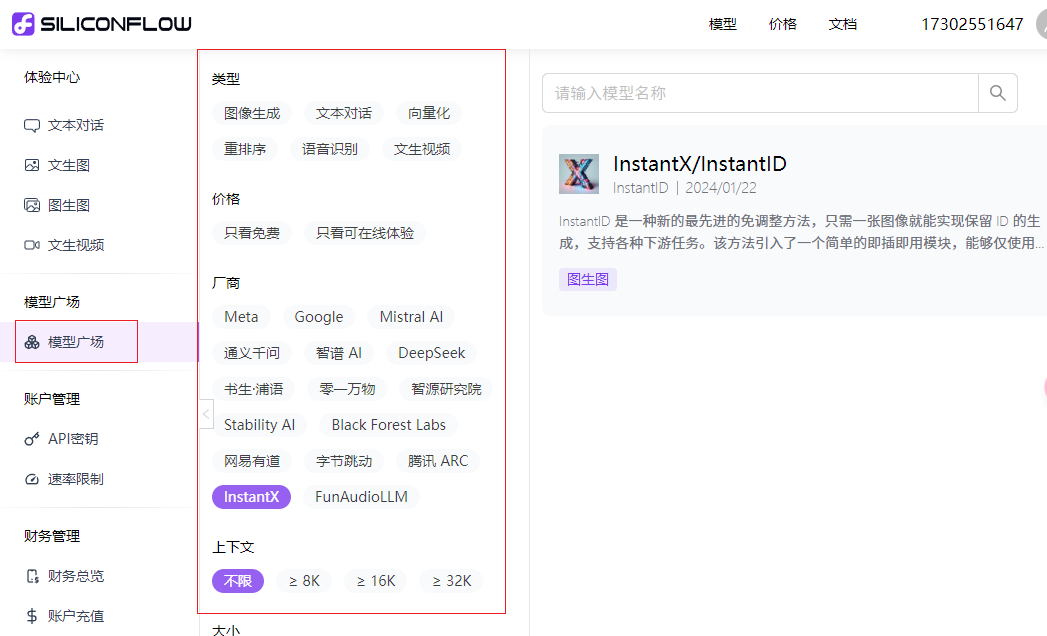Viewport: 1047px width, 636px height.
Task: Enable the 只看免费 price filter
Action: click(252, 233)
